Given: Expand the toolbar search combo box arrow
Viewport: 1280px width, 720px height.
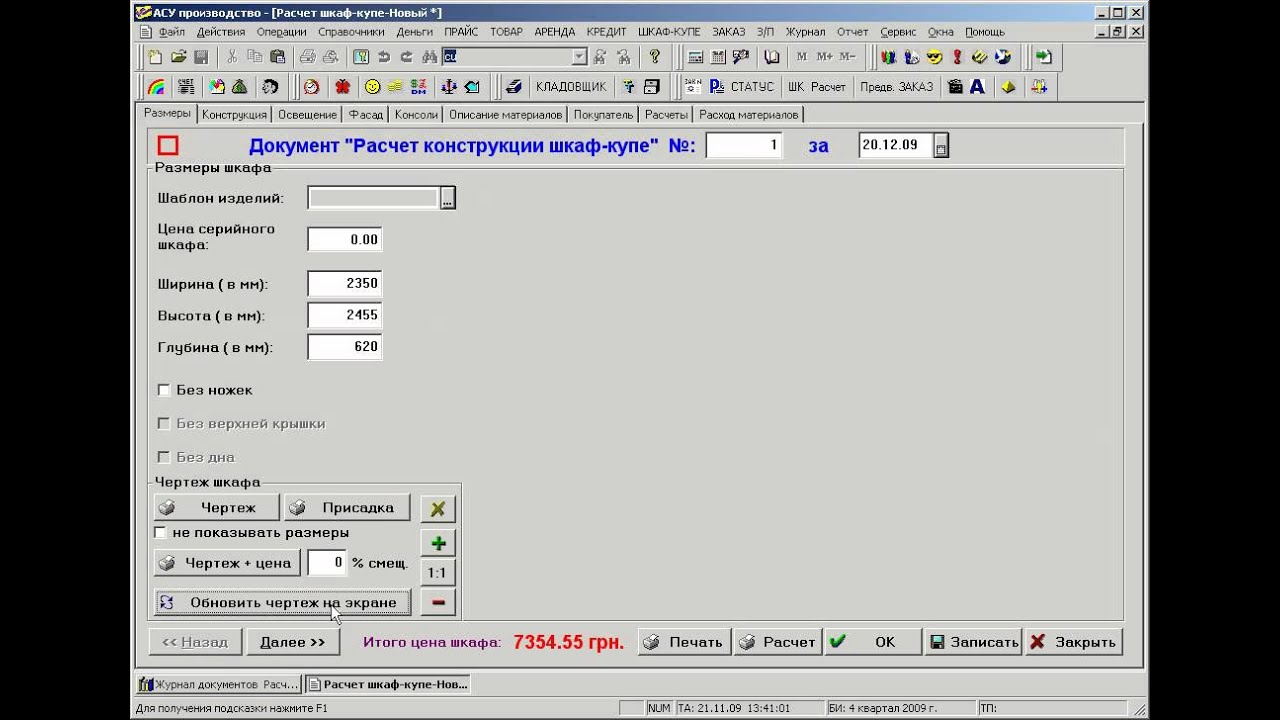Looking at the screenshot, I should point(579,57).
